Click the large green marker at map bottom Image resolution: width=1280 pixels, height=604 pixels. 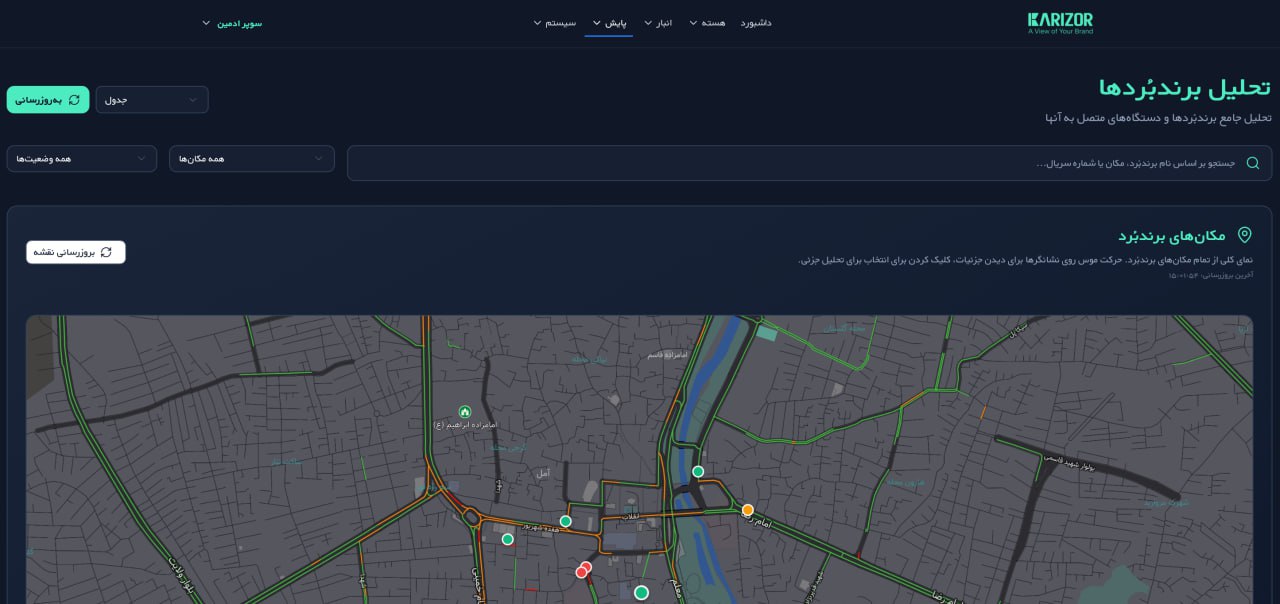(641, 593)
